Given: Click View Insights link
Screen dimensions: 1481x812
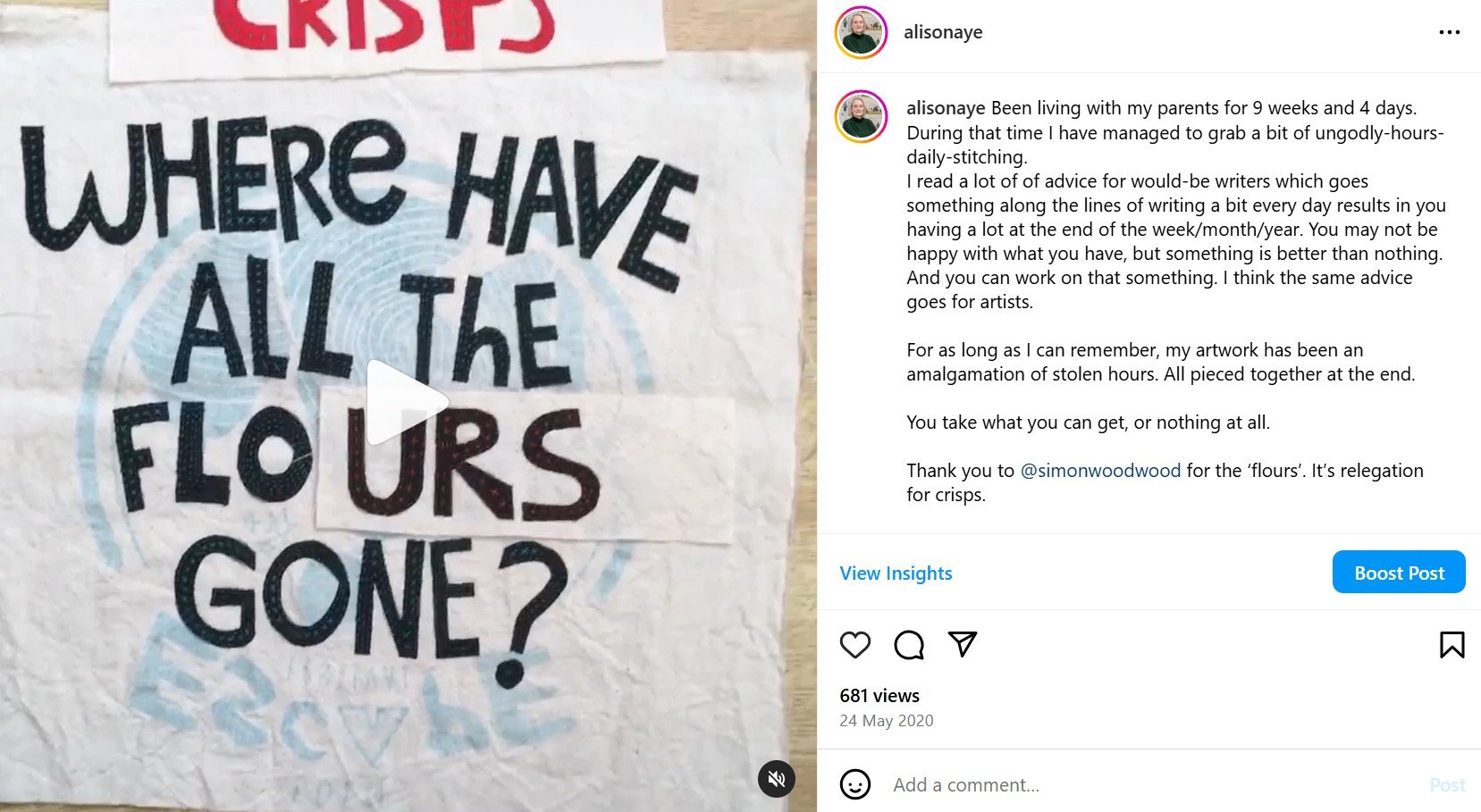Looking at the screenshot, I should tap(896, 573).
